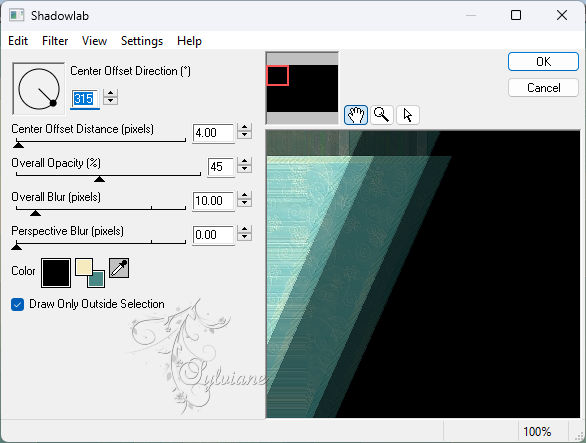The width and height of the screenshot is (586, 443).
Task: Open the Help menu
Action: click(x=189, y=41)
